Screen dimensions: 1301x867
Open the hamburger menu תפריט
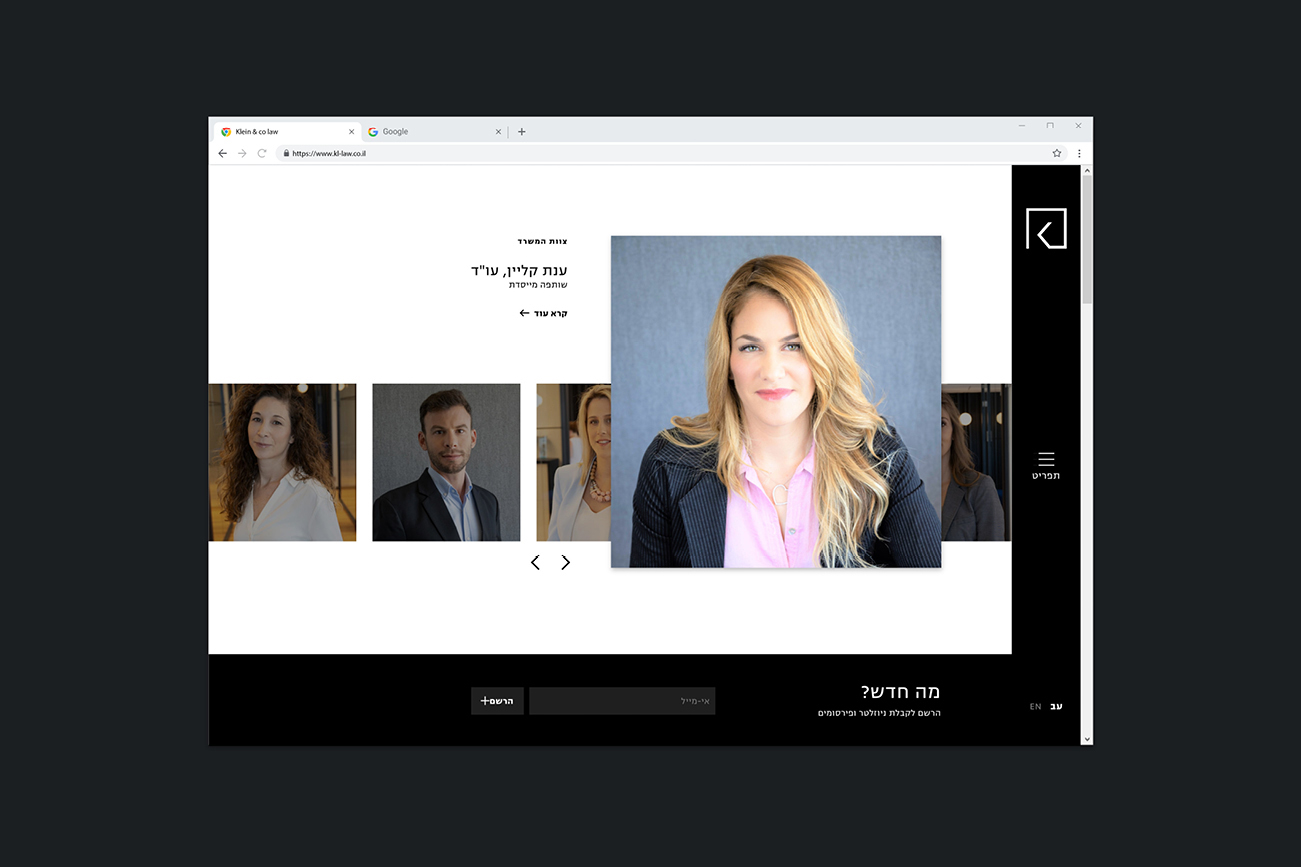[1046, 465]
